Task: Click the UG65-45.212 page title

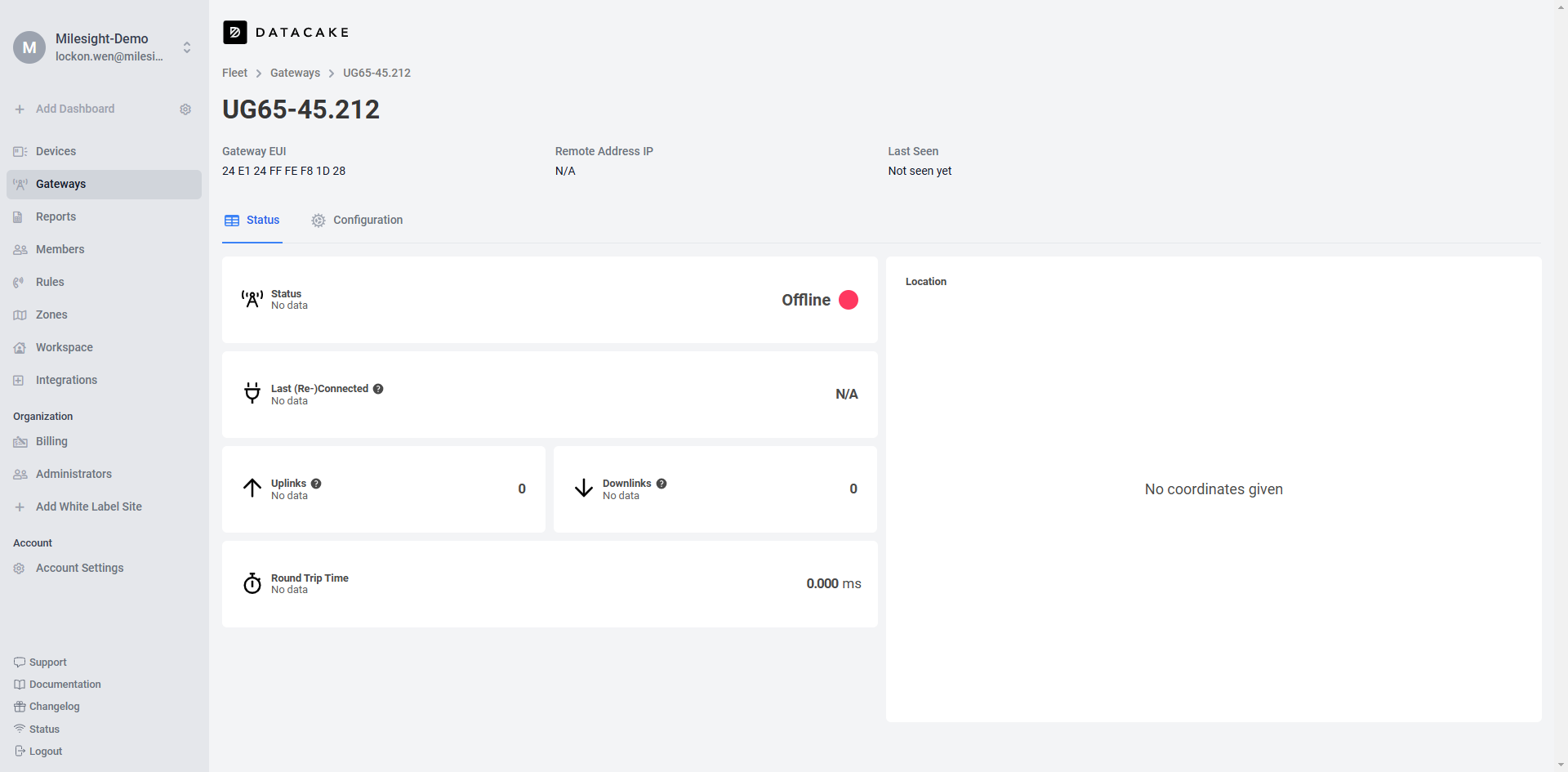Action: (x=301, y=109)
